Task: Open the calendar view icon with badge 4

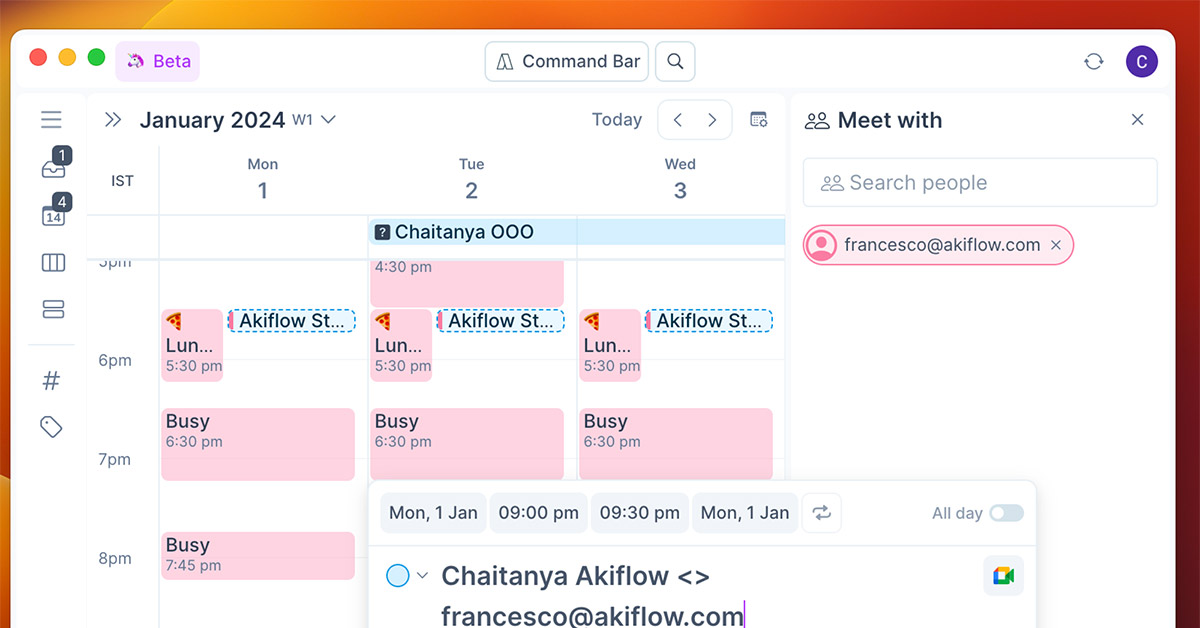Action: pos(53,216)
